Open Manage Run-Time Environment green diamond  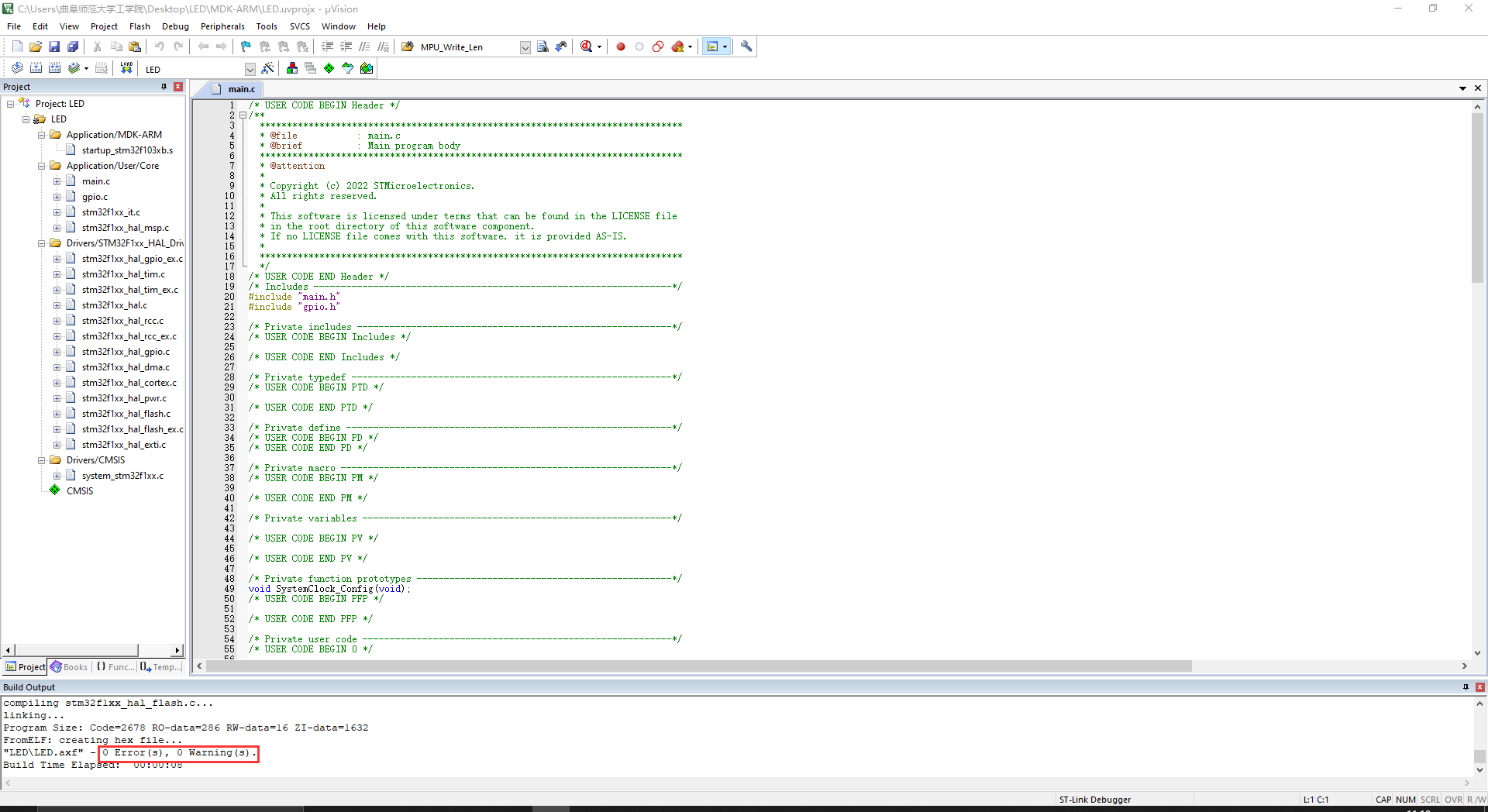(x=329, y=68)
